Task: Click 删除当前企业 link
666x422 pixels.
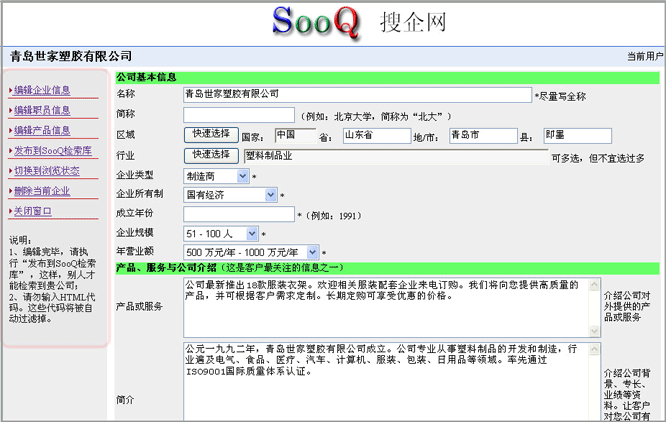Action: [42, 191]
